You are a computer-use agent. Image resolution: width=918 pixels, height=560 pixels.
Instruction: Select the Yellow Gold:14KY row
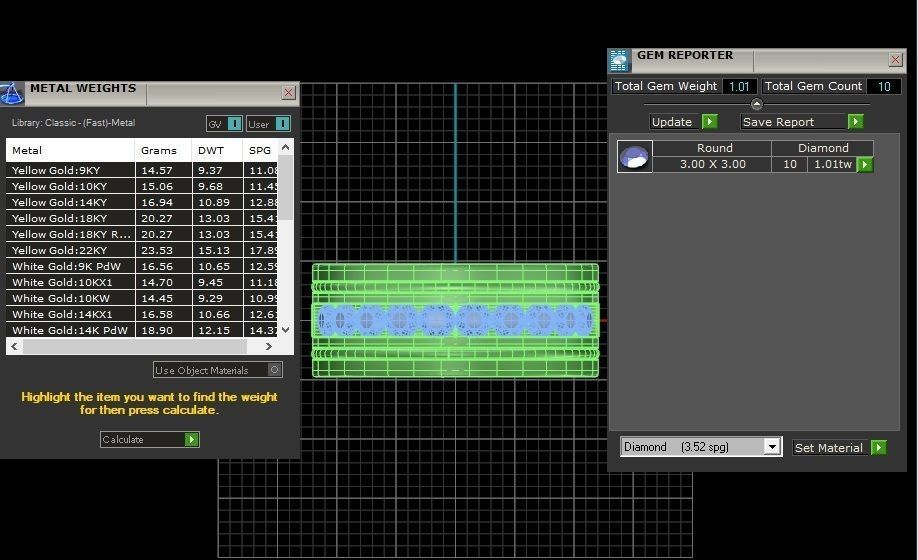(x=142, y=202)
